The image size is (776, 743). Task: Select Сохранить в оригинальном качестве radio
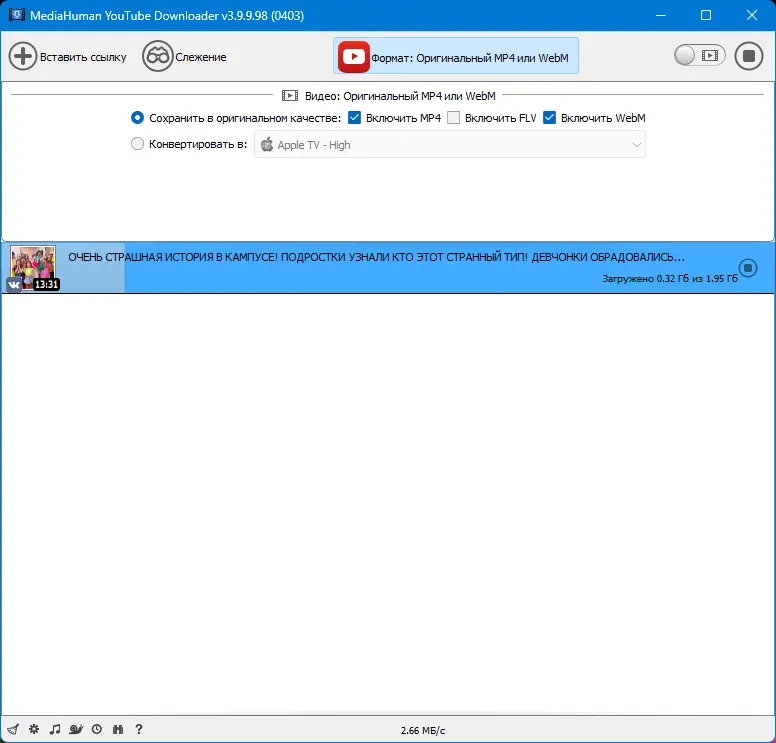point(137,118)
